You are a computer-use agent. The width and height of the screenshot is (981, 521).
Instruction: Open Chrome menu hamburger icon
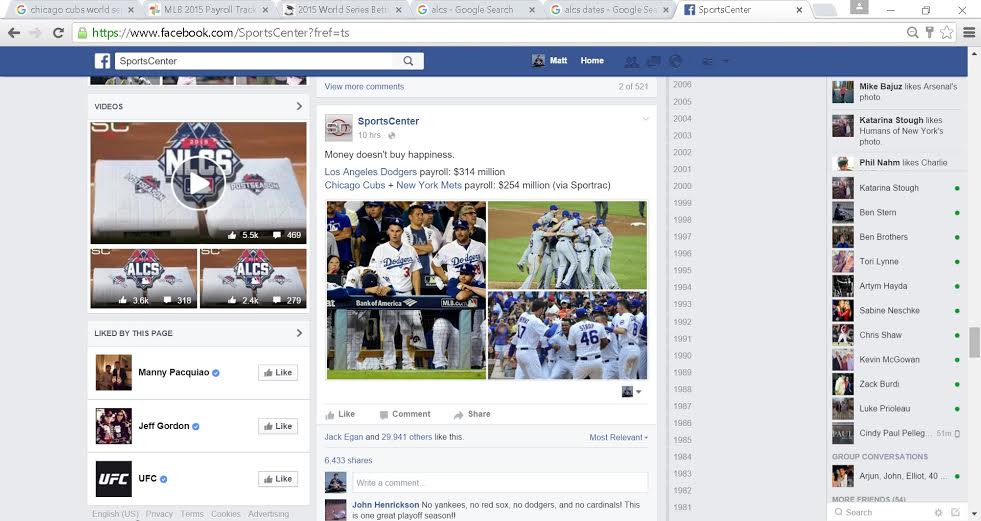969,33
